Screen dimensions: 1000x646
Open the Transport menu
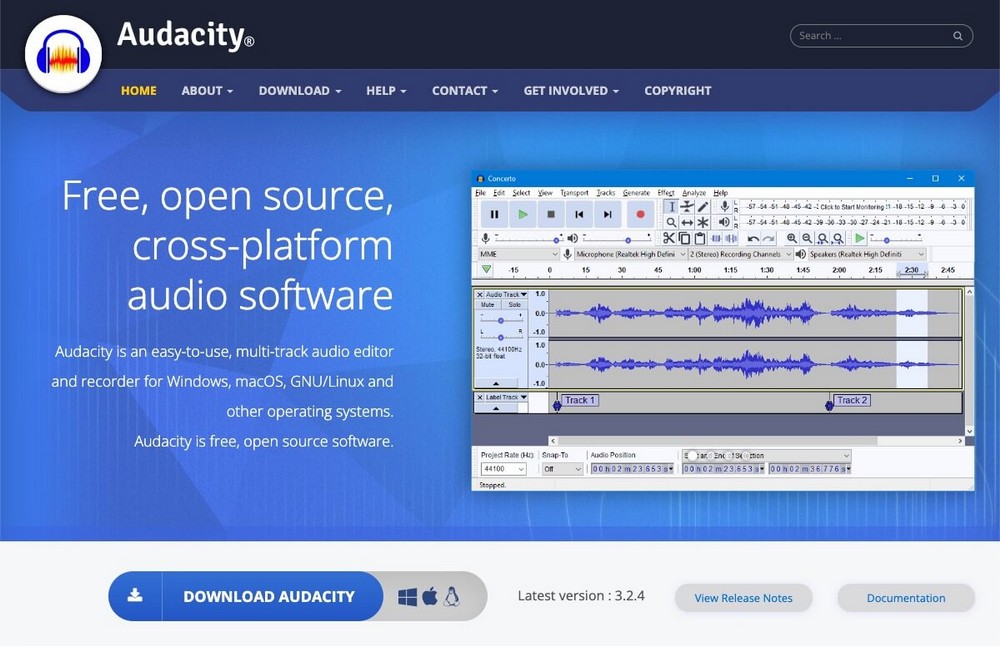click(x=575, y=193)
